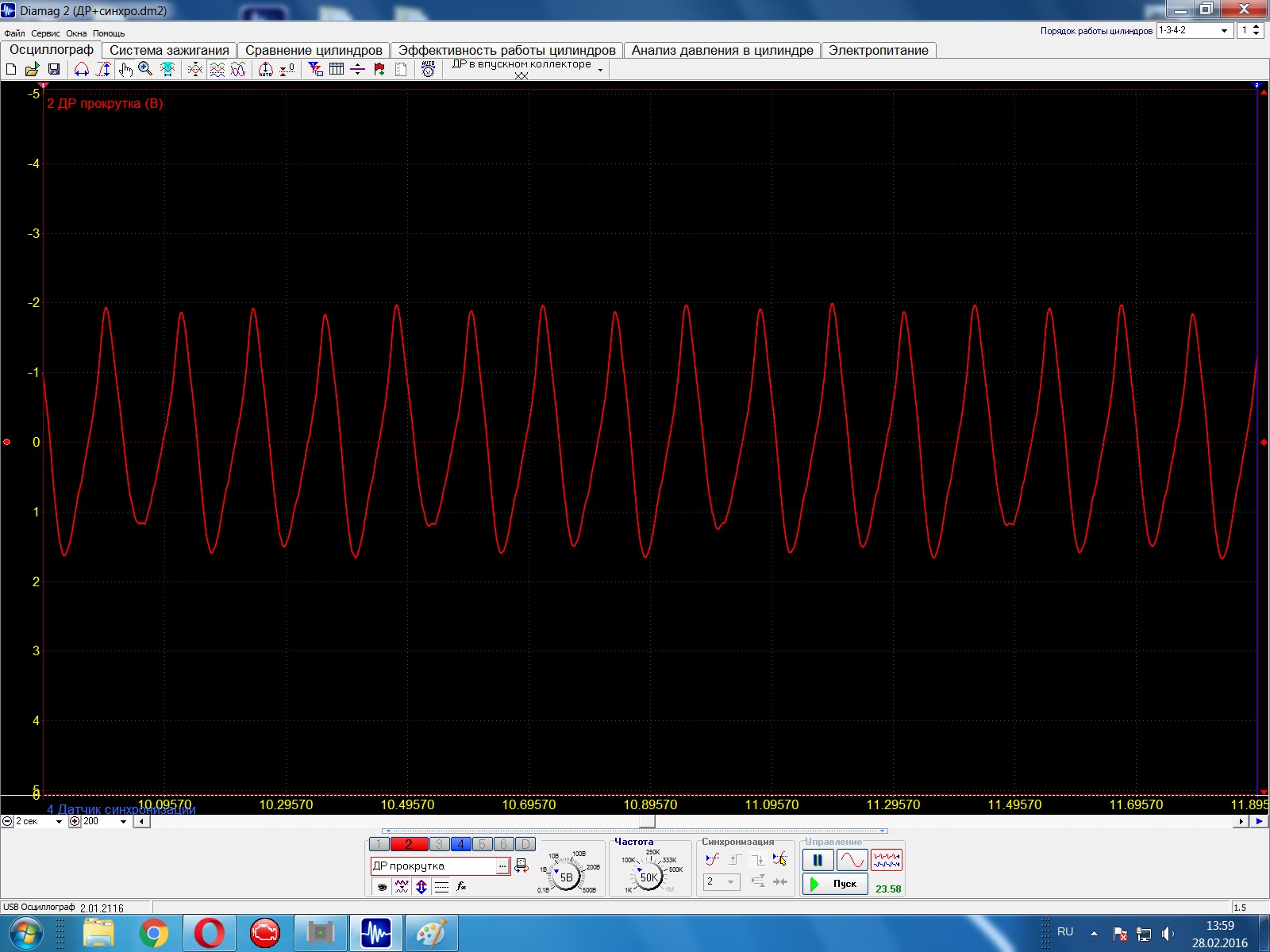The width and height of the screenshot is (1270, 952).
Task: Select rising edge trigger sync icon
Action: (x=735, y=859)
